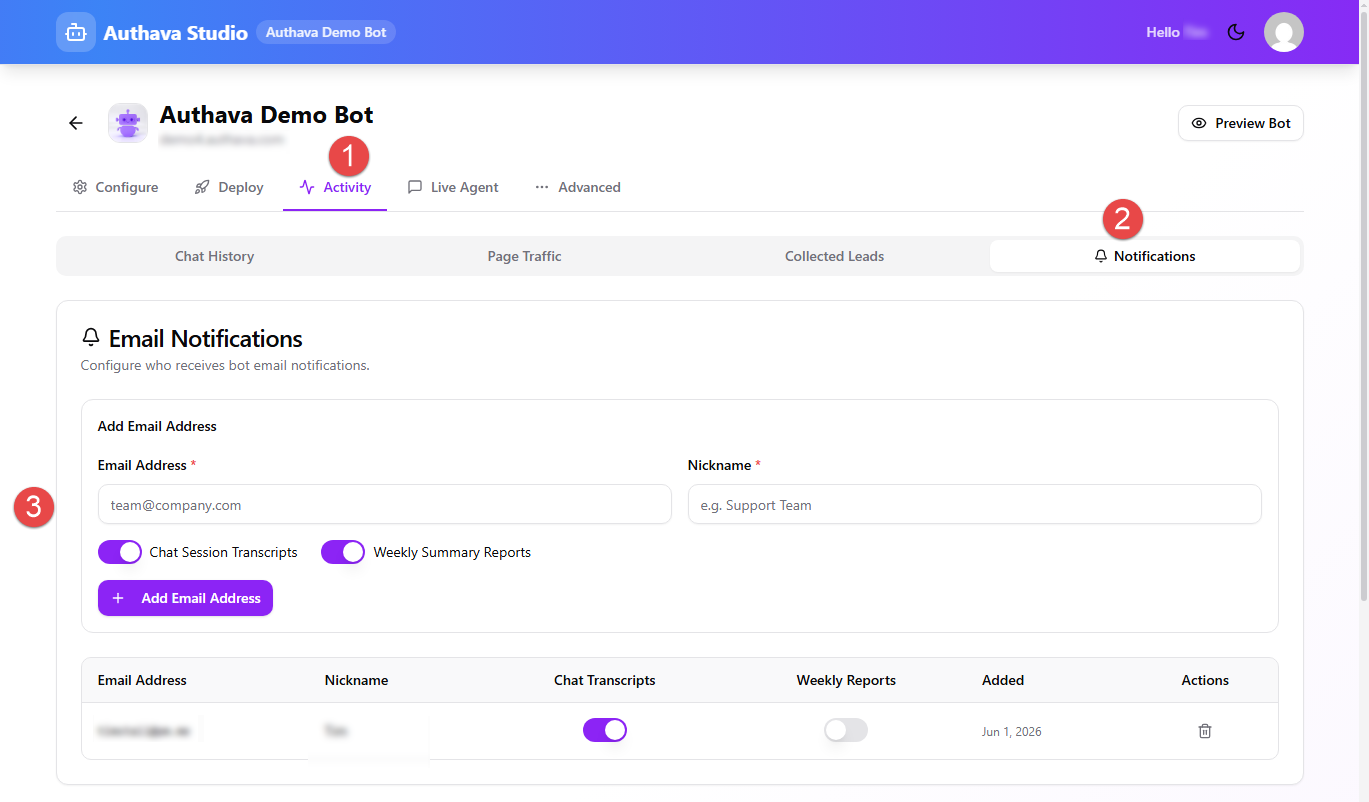Click the Nickname column header
Screen dimensions: 1369x802
point(356,680)
